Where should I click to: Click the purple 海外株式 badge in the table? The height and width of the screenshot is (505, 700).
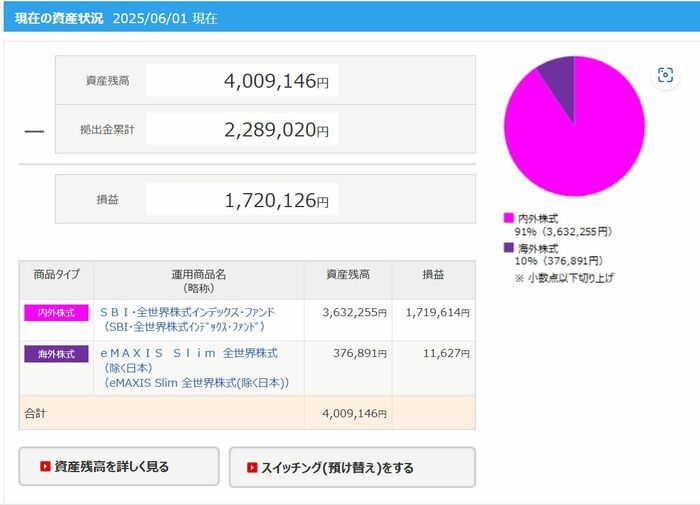(x=56, y=354)
